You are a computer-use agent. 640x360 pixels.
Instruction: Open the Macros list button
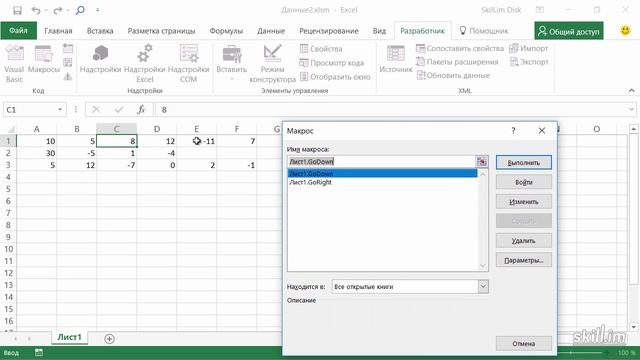[44, 60]
